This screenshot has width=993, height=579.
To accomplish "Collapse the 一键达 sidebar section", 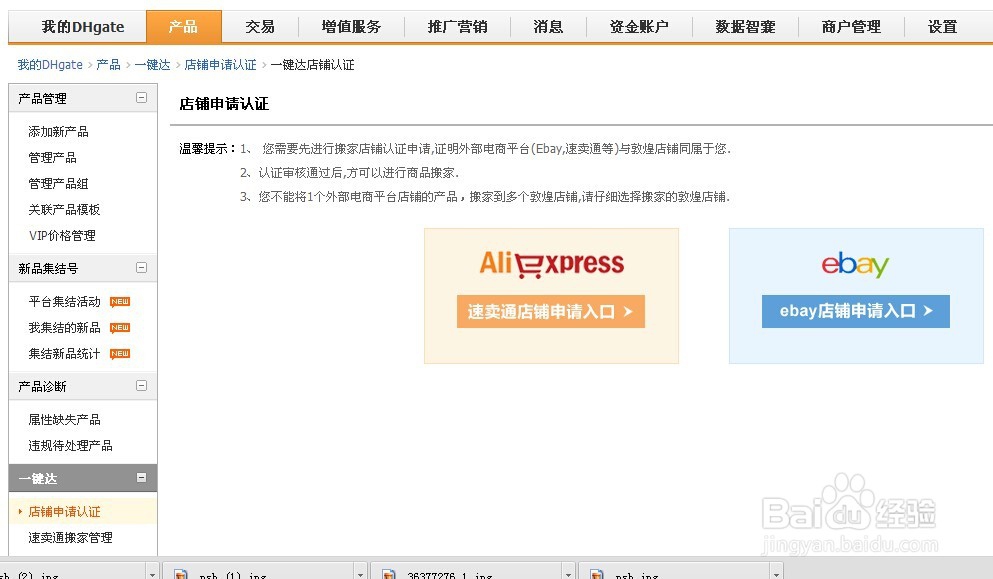I will tap(141, 478).
